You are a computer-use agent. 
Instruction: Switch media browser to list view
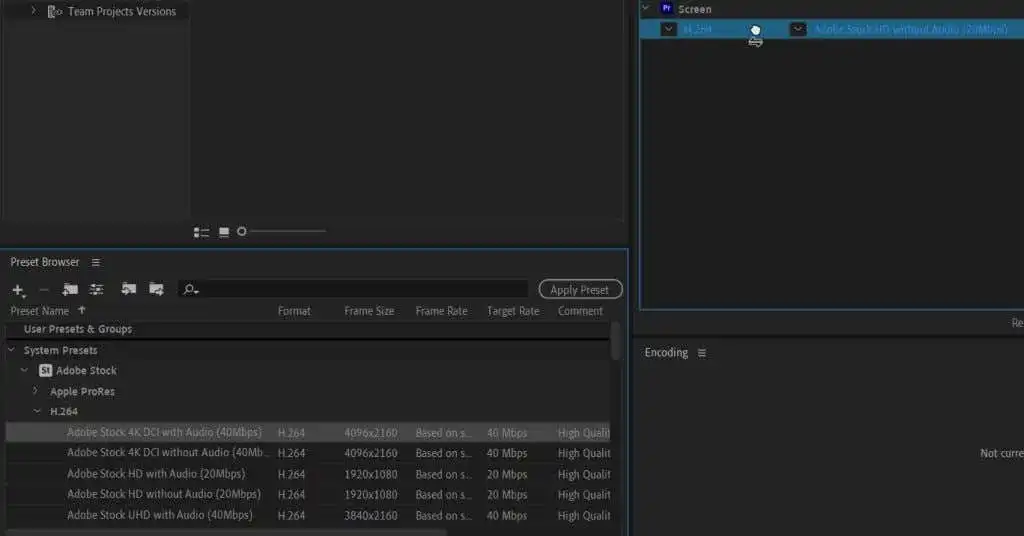click(x=201, y=232)
